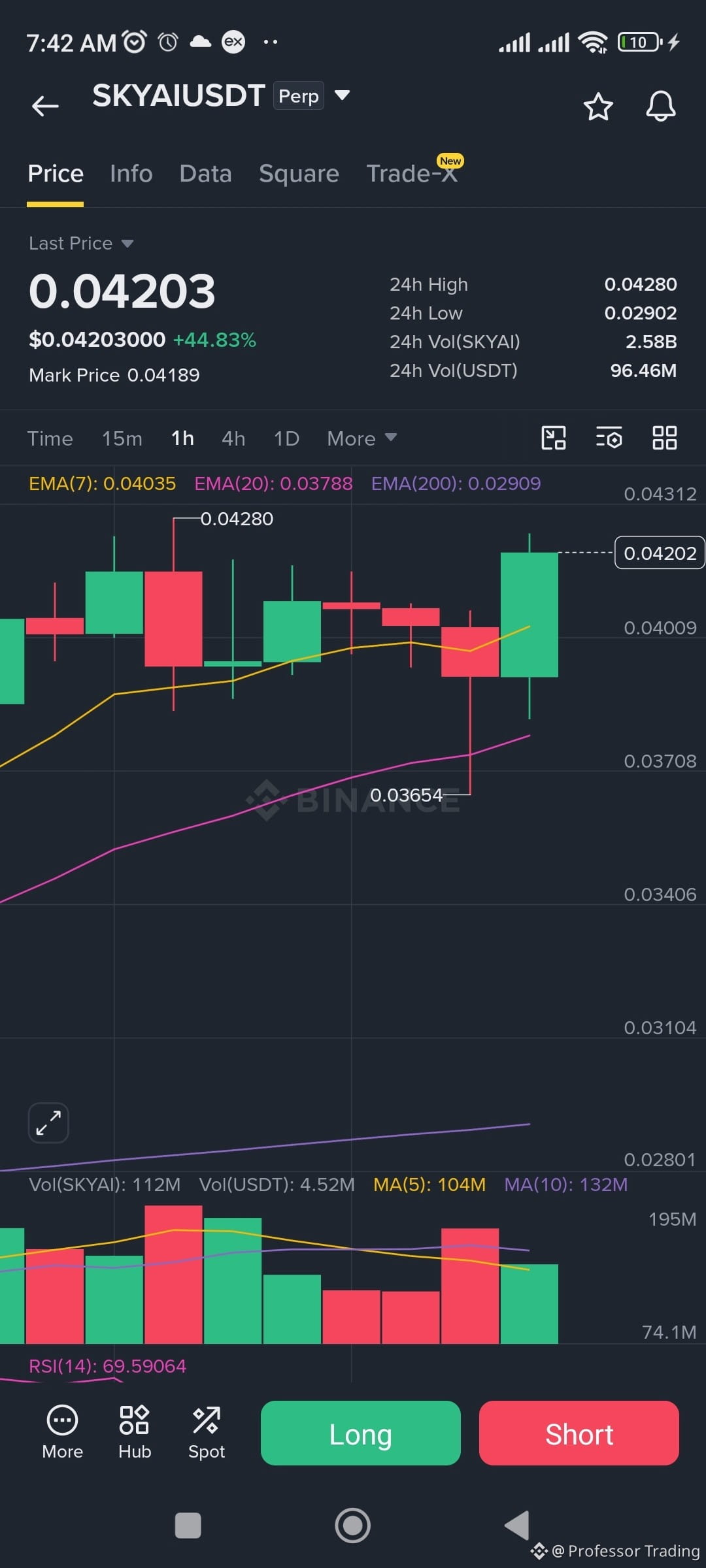Switch to the Info tab
Image resolution: width=706 pixels, height=1568 pixels.
click(x=131, y=174)
